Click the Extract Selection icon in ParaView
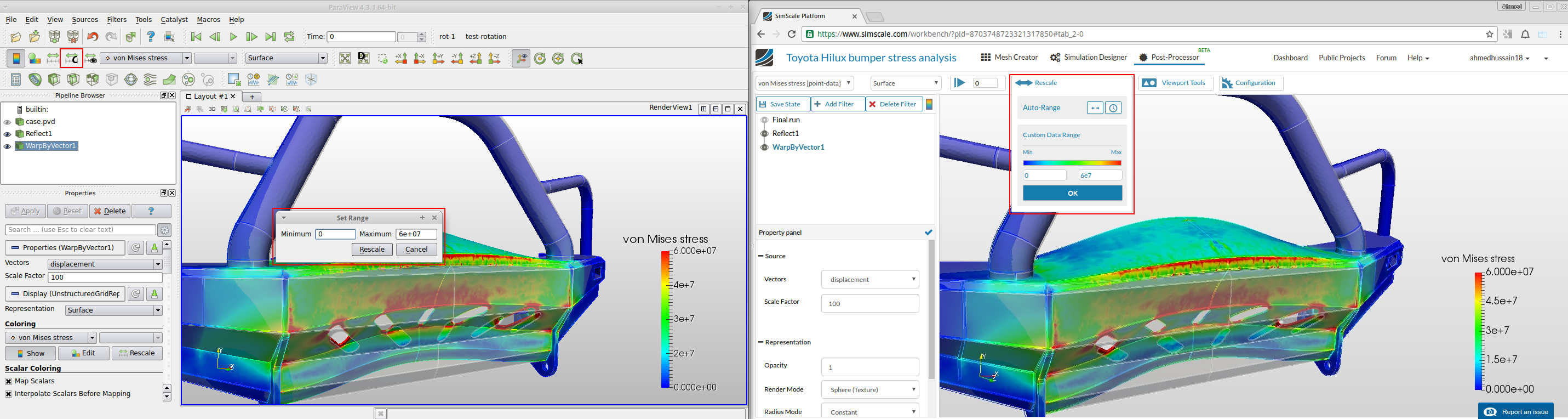Image resolution: width=1568 pixels, height=419 pixels. (x=234, y=80)
